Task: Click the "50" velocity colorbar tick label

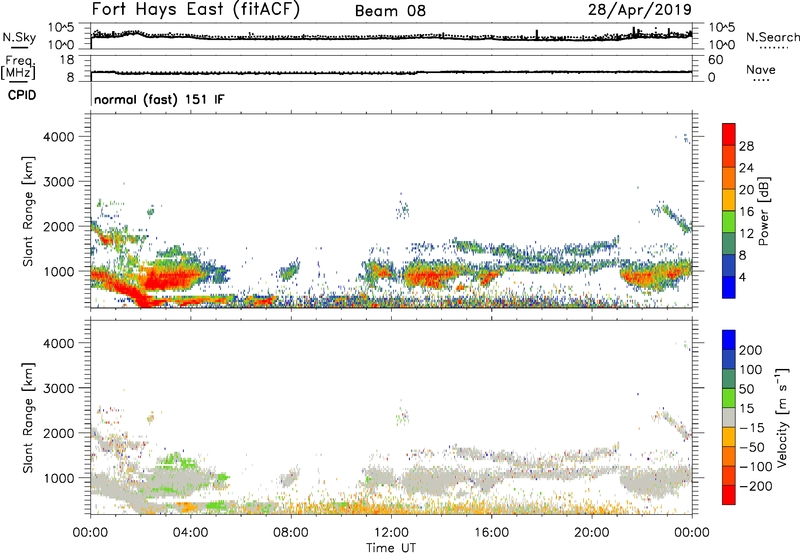Action: pos(746,389)
